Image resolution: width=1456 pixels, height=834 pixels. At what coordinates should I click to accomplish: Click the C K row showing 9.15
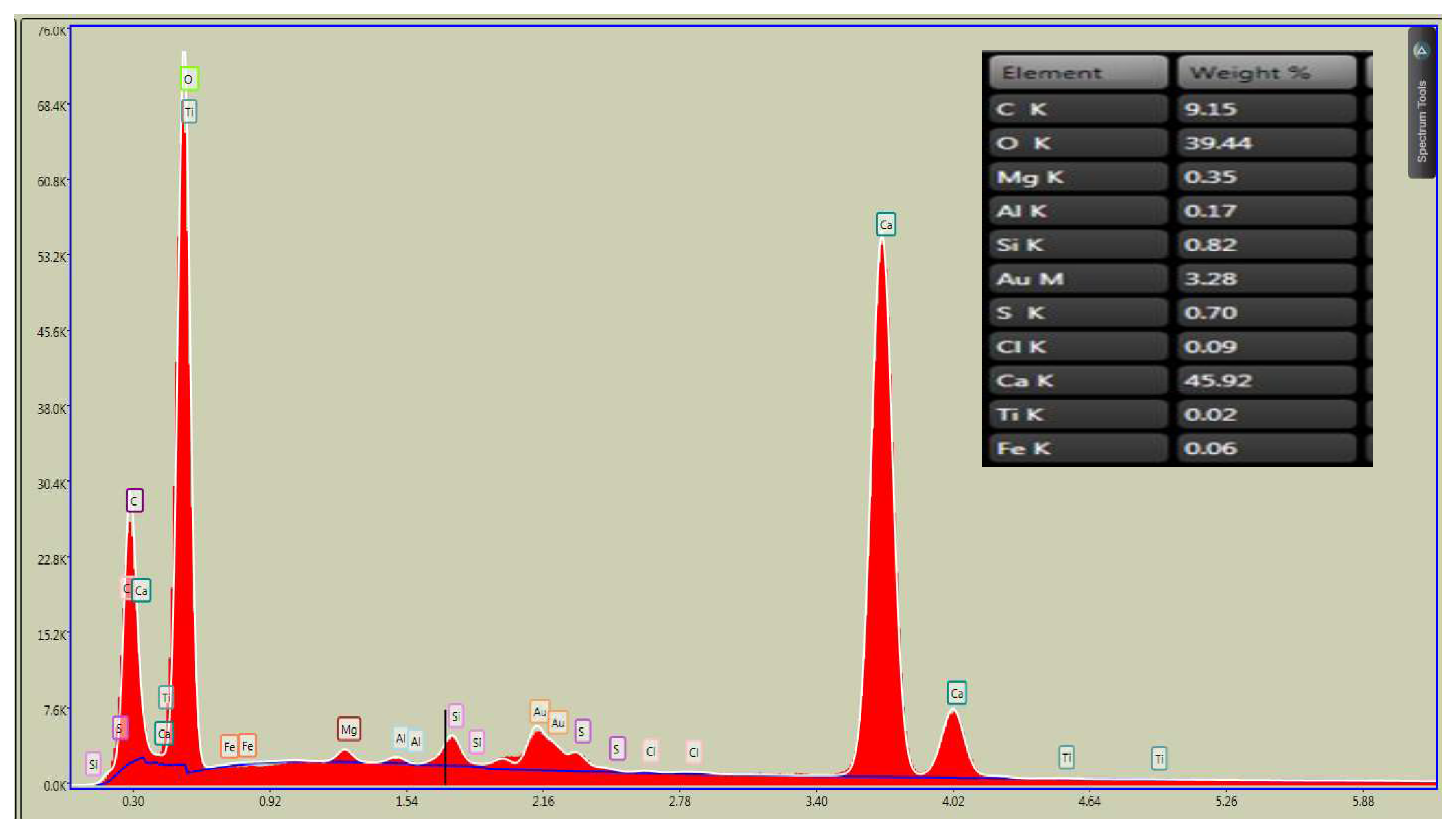(x=1078, y=109)
